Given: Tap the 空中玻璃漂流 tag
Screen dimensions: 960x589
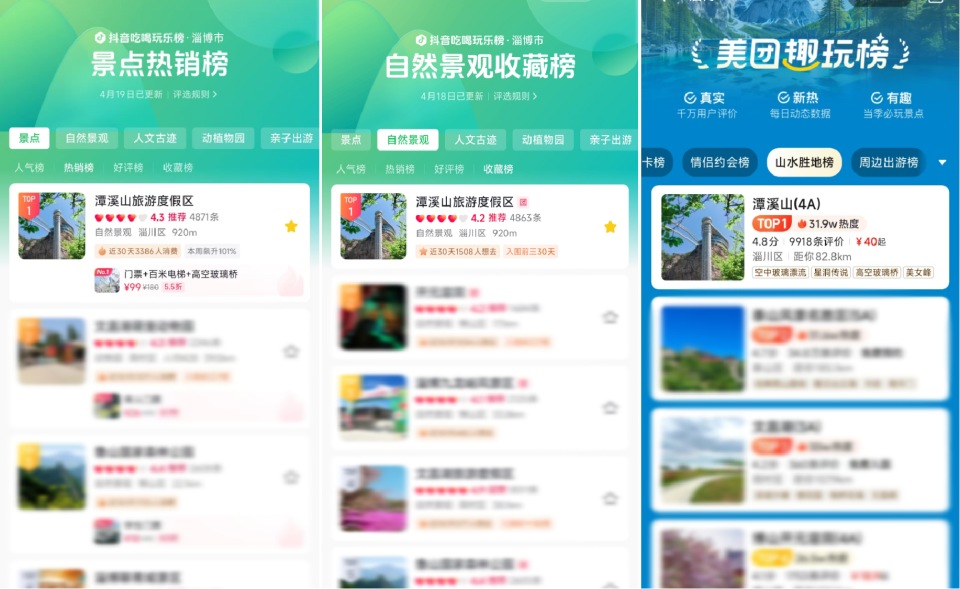Looking at the screenshot, I should pos(780,272).
